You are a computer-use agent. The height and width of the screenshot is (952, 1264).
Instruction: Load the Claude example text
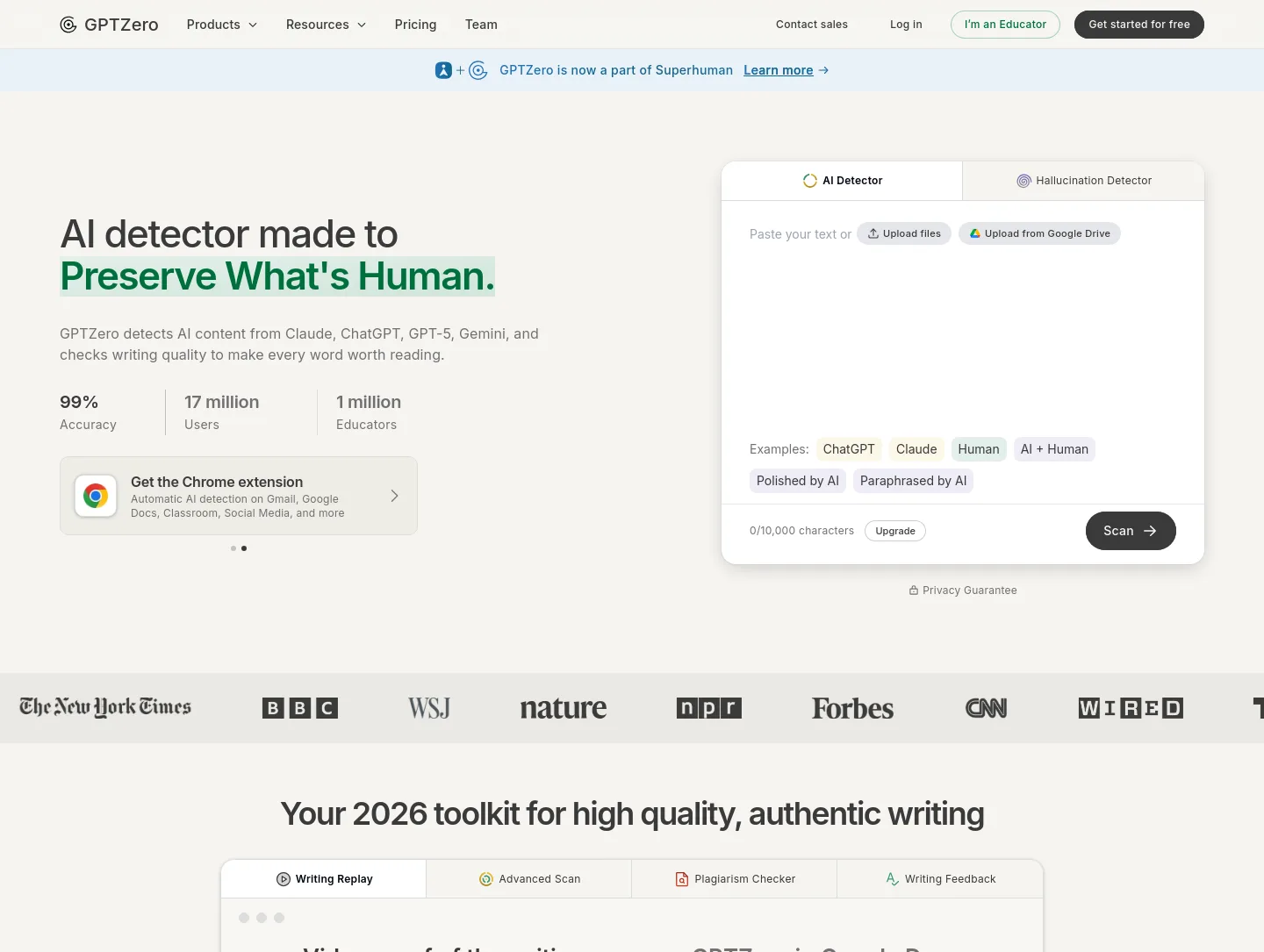point(916,449)
